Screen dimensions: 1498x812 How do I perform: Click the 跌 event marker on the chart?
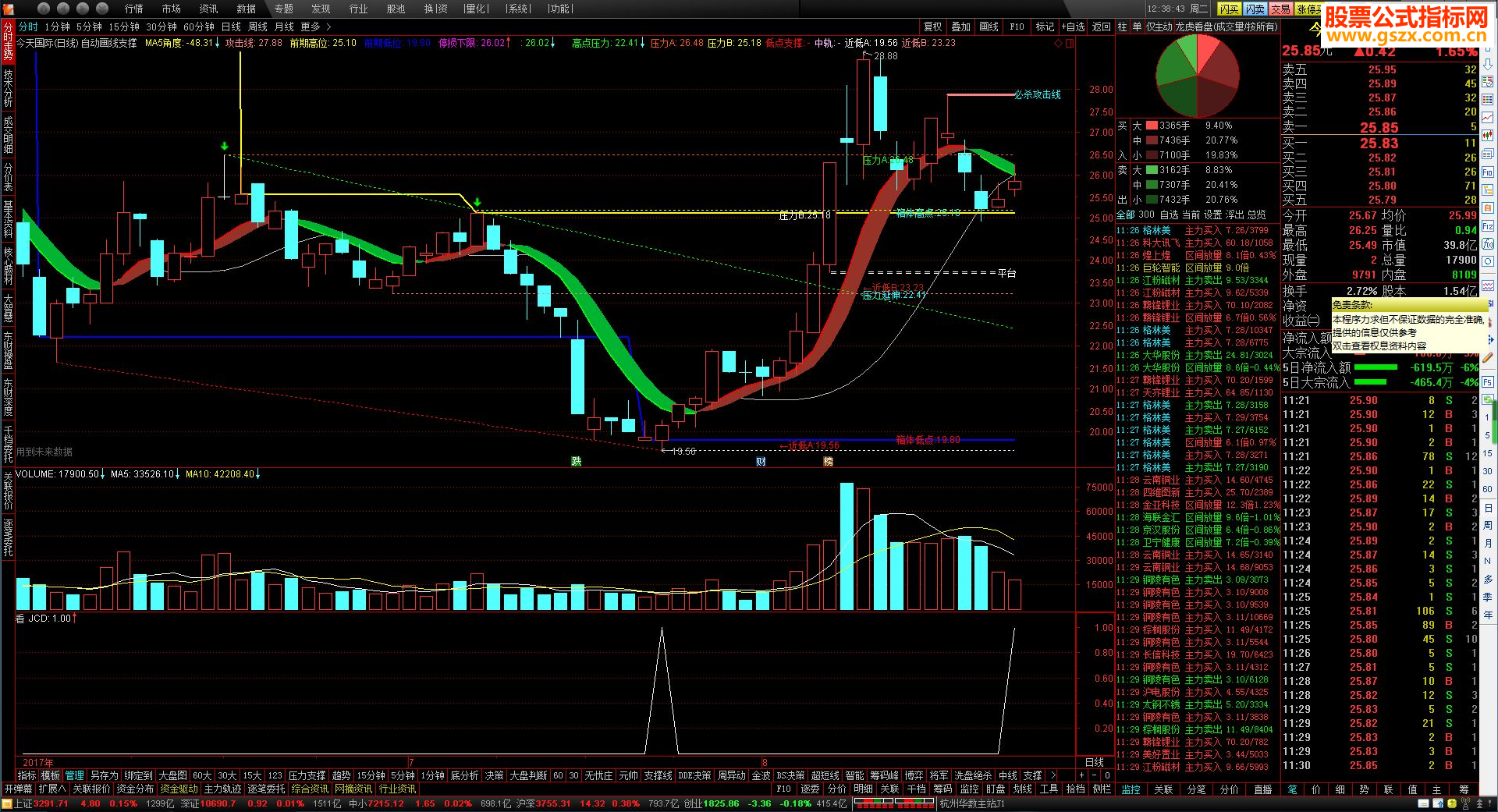(576, 462)
